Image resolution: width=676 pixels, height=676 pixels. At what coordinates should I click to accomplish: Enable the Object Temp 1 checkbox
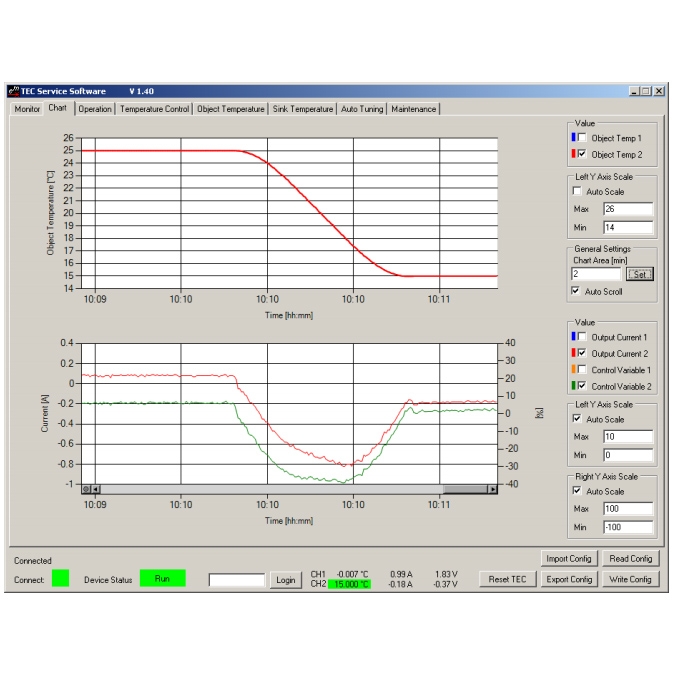pos(582,138)
